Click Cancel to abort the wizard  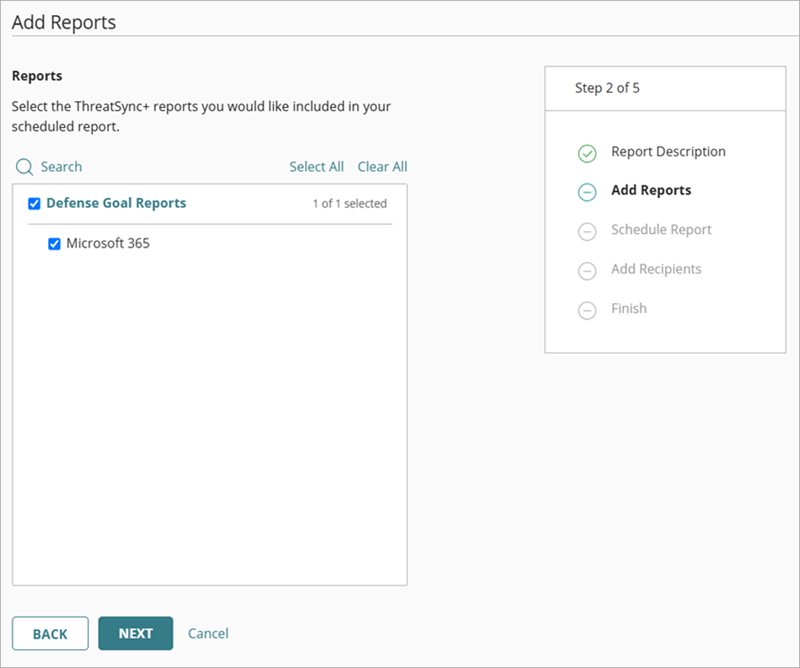pos(208,633)
